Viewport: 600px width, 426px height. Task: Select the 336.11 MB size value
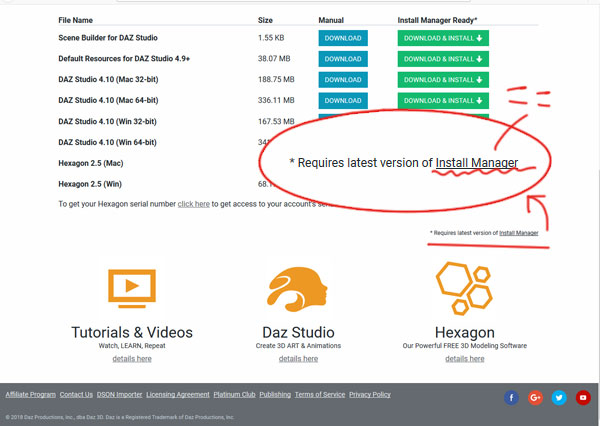click(276, 100)
